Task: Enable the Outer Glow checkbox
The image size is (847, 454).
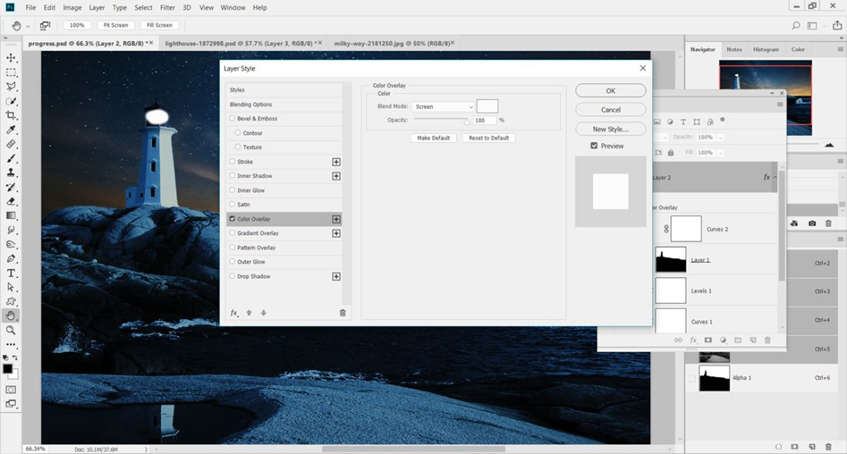Action: coord(233,262)
